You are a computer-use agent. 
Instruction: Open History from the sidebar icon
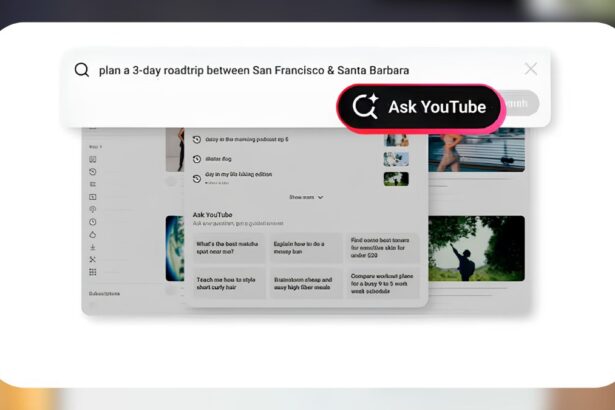93,172
